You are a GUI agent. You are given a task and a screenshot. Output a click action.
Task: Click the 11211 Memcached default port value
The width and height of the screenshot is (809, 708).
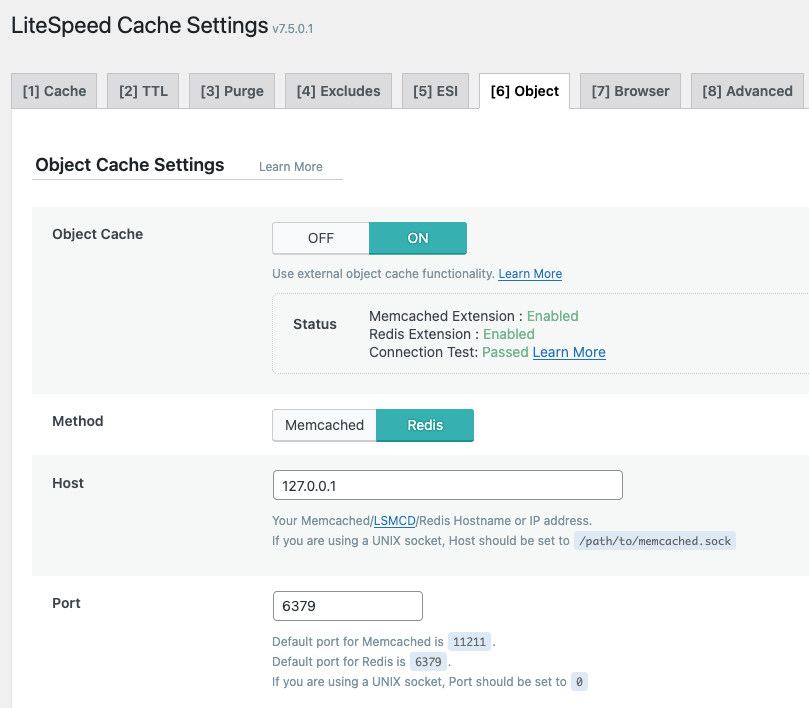pos(469,642)
